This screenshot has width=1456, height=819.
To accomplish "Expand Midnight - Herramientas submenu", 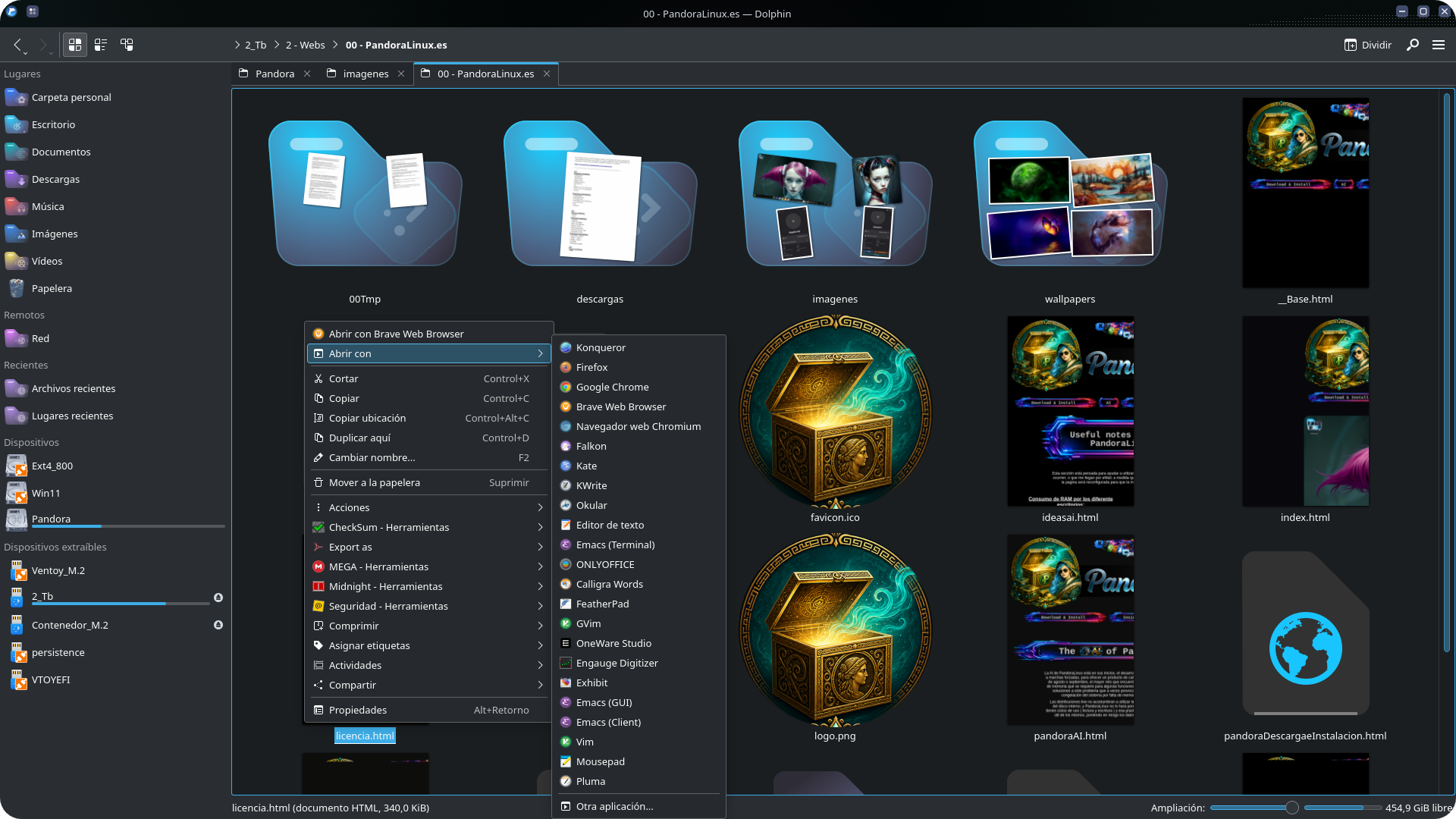I will (428, 586).
